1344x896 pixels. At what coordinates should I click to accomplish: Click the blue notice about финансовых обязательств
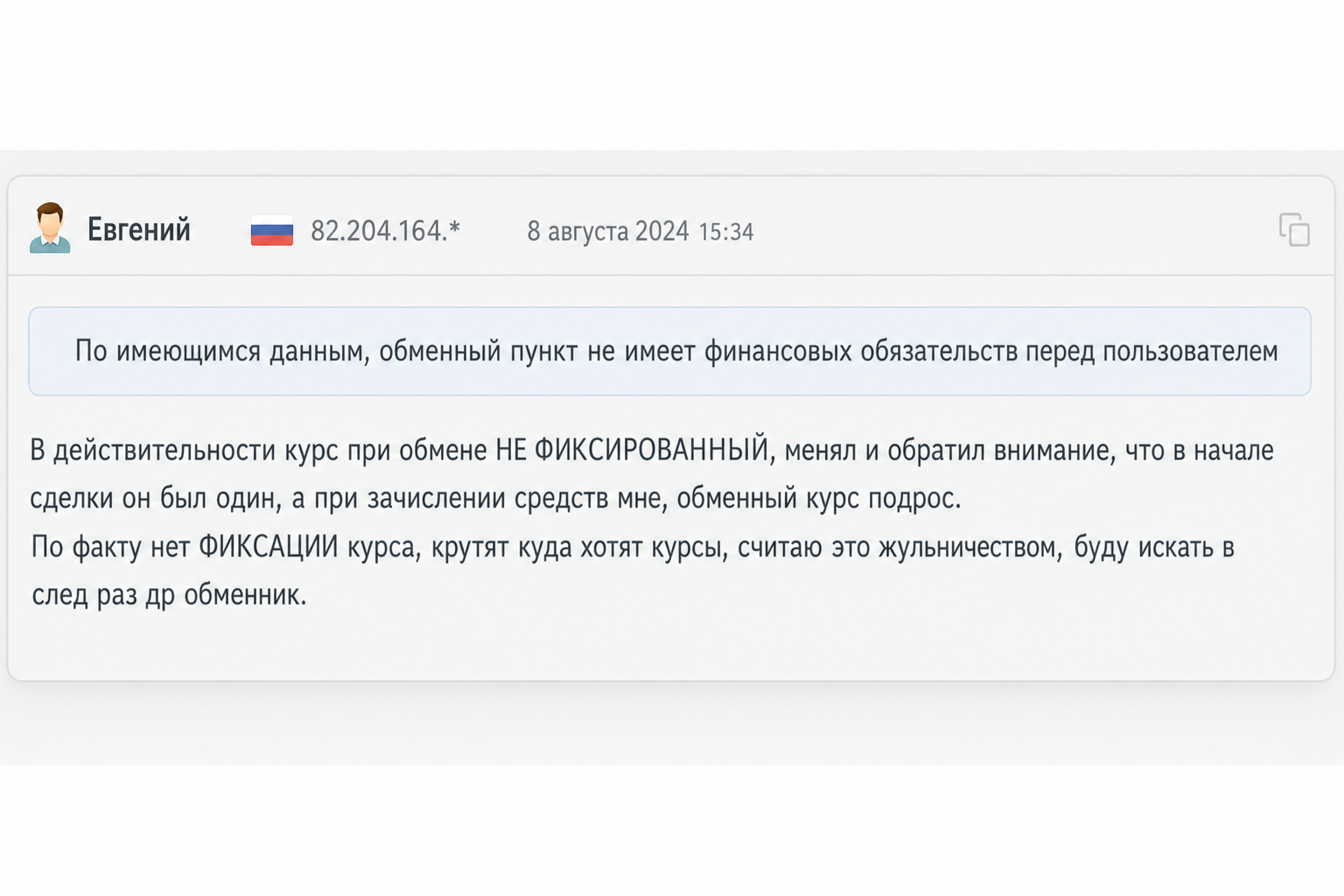pyautogui.click(x=669, y=351)
